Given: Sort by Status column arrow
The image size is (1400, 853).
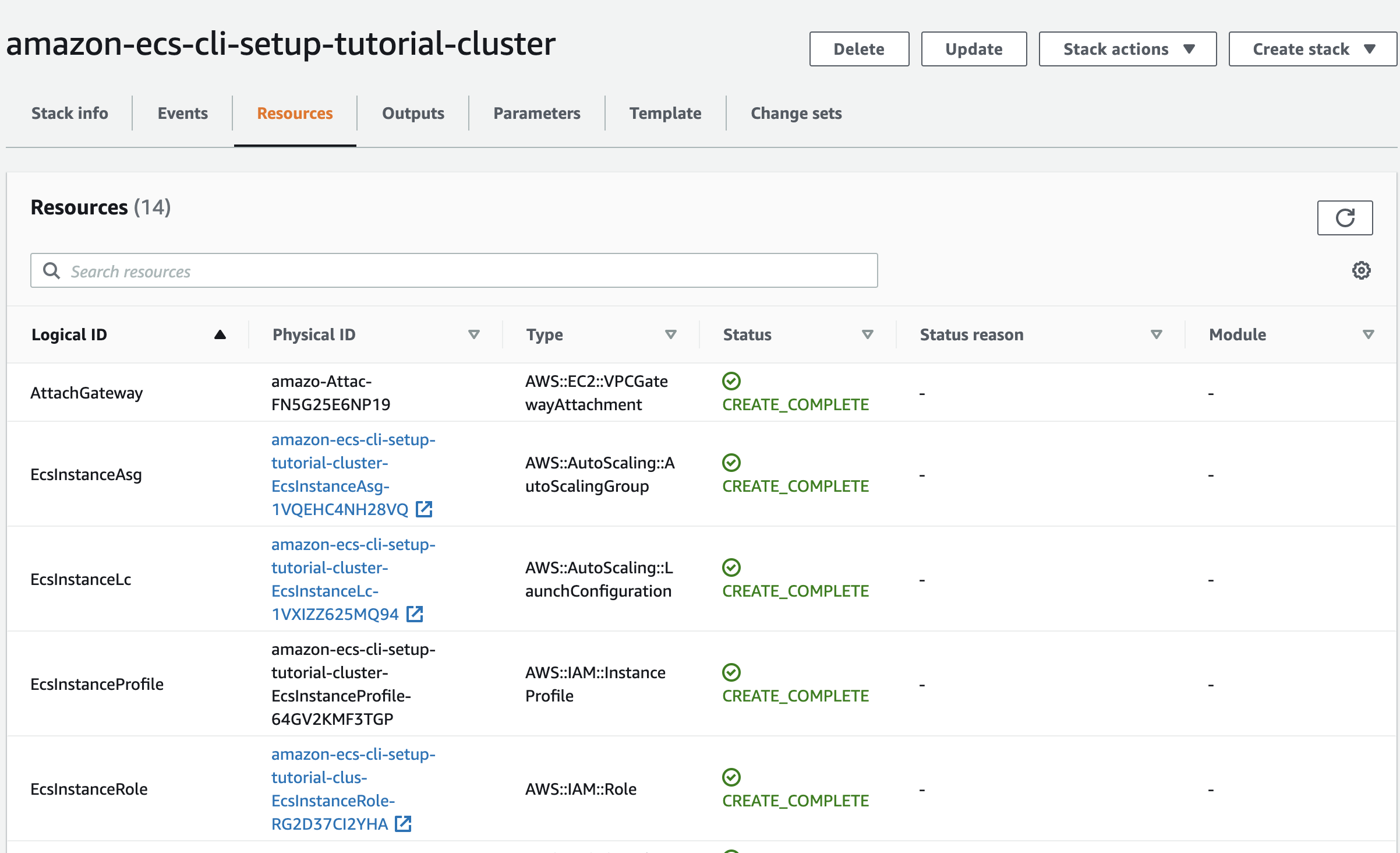Looking at the screenshot, I should (867, 334).
